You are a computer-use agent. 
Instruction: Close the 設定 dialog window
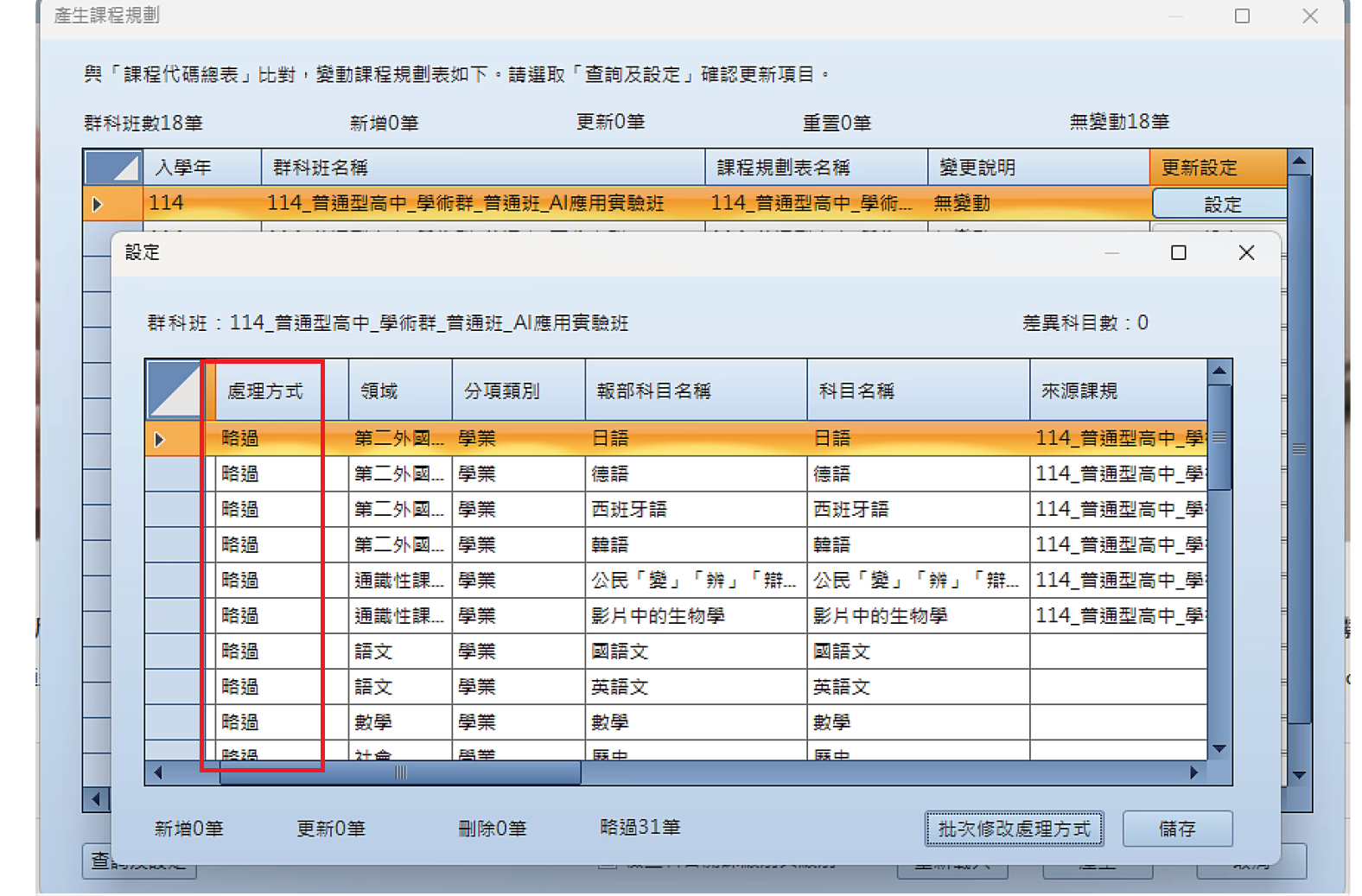click(1246, 252)
